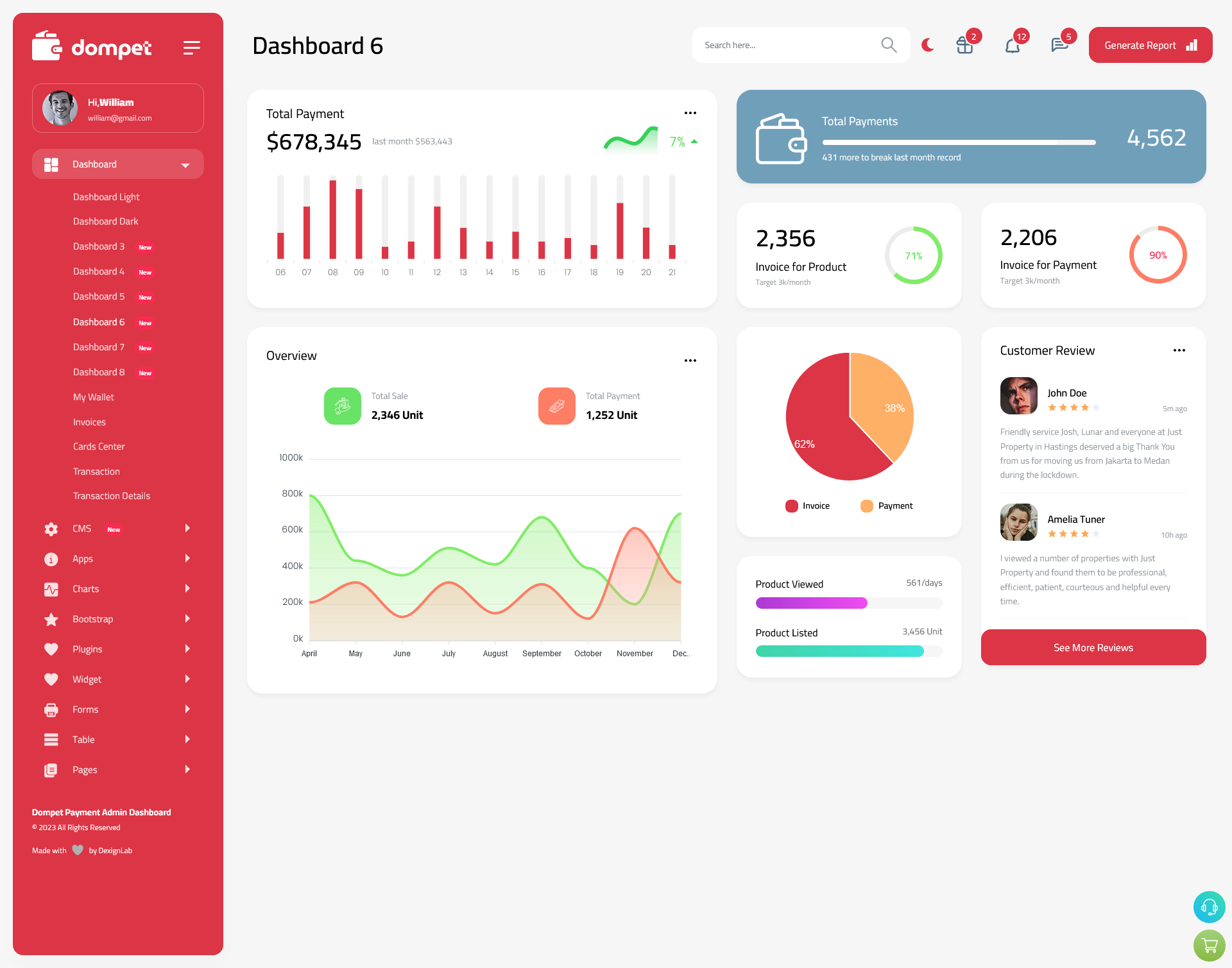Click the dark mode toggle icon
The width and height of the screenshot is (1232, 968).
click(x=928, y=44)
